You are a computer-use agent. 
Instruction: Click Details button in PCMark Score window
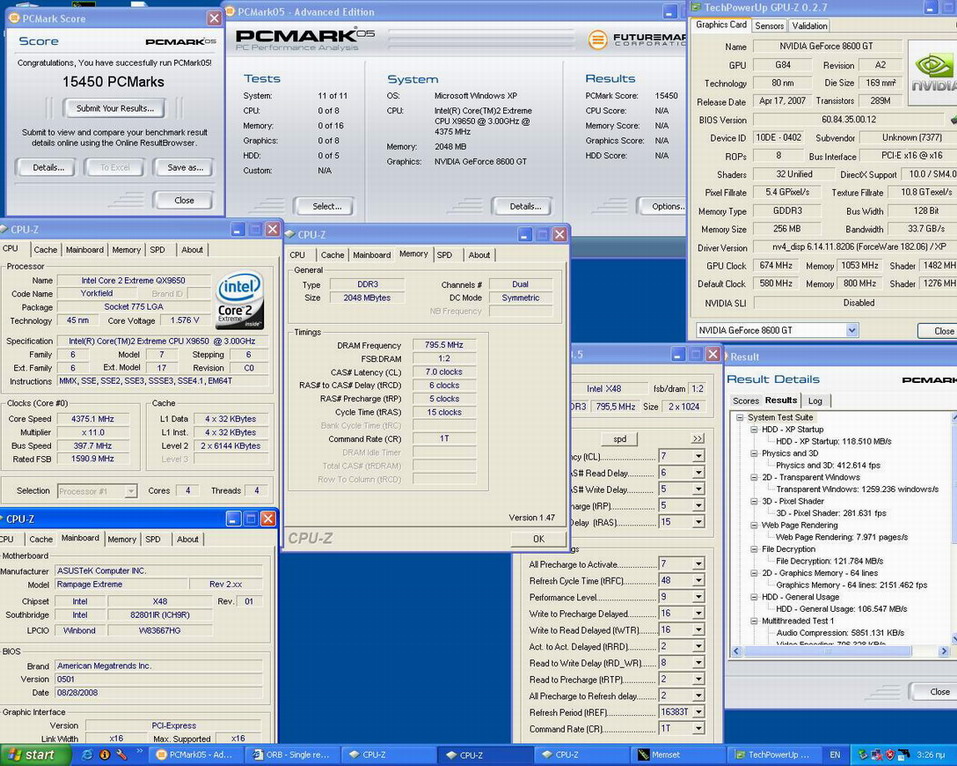48,167
